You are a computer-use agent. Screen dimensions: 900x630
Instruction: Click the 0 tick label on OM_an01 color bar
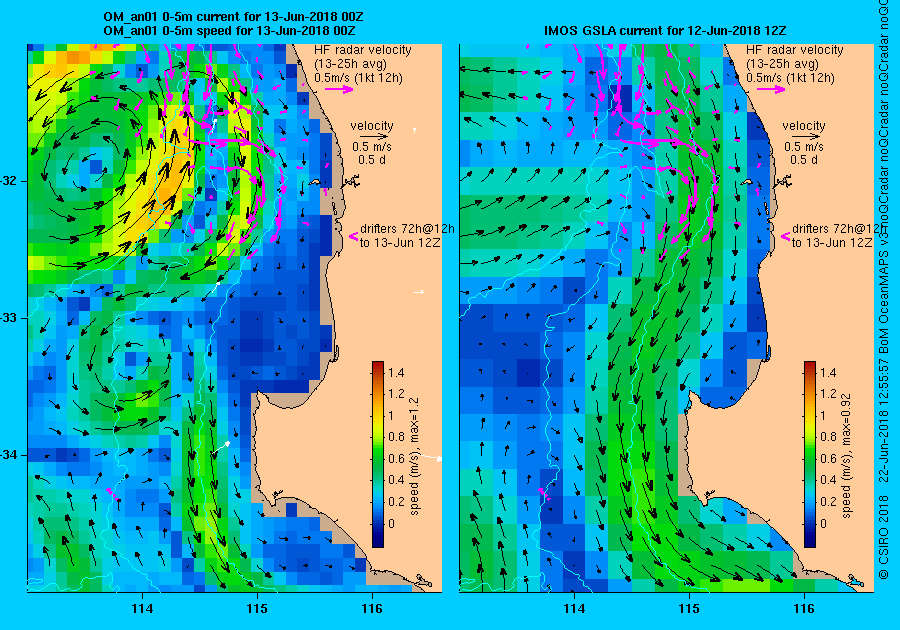click(391, 523)
